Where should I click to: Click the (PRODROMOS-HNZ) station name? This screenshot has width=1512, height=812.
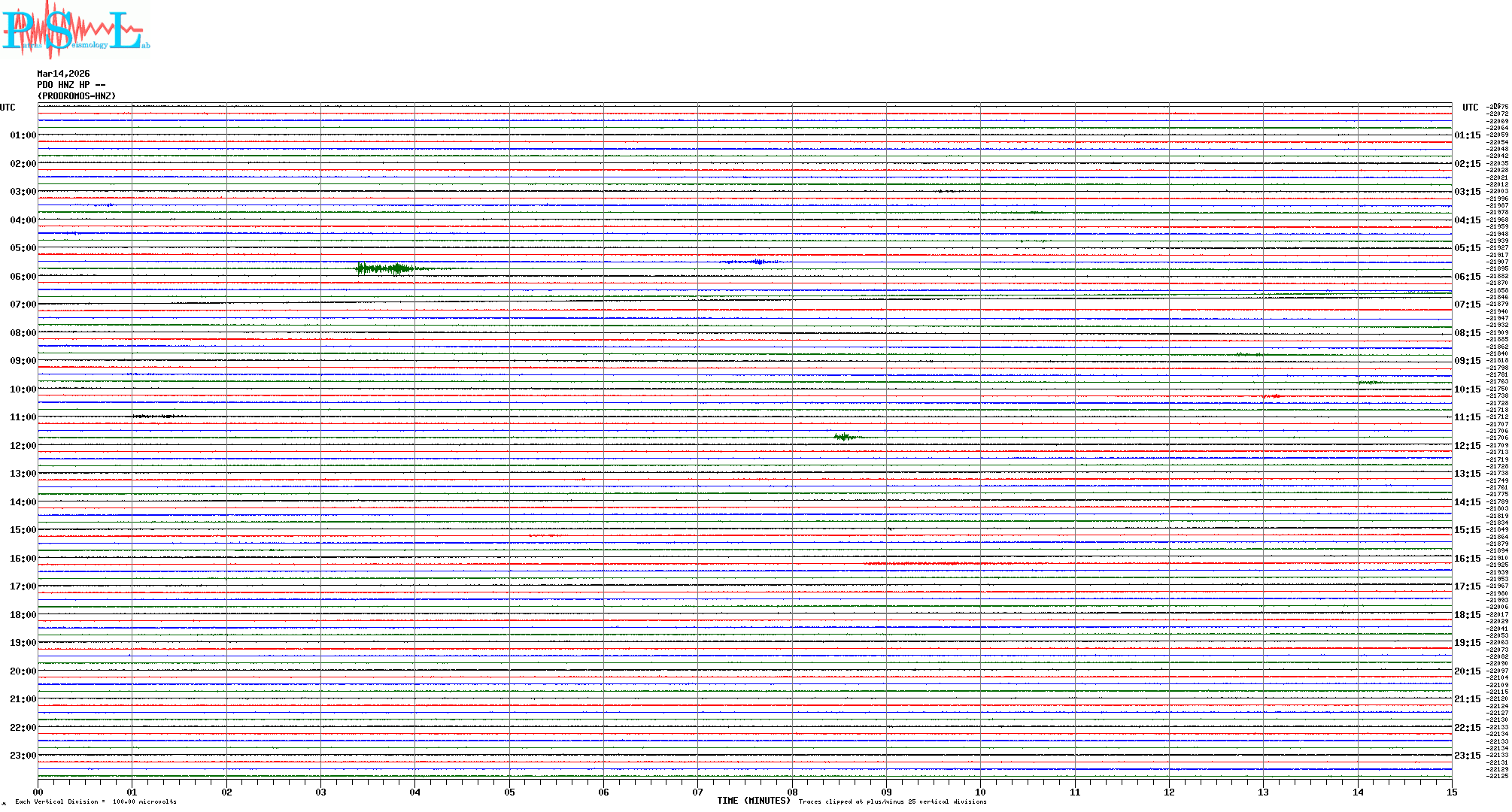[77, 96]
